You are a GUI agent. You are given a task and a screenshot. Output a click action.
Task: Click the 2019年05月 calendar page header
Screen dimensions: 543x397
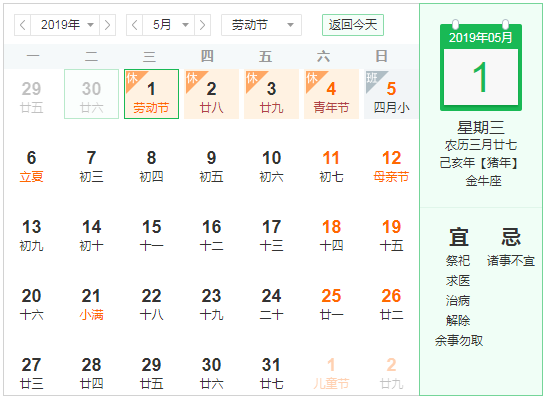click(481, 37)
